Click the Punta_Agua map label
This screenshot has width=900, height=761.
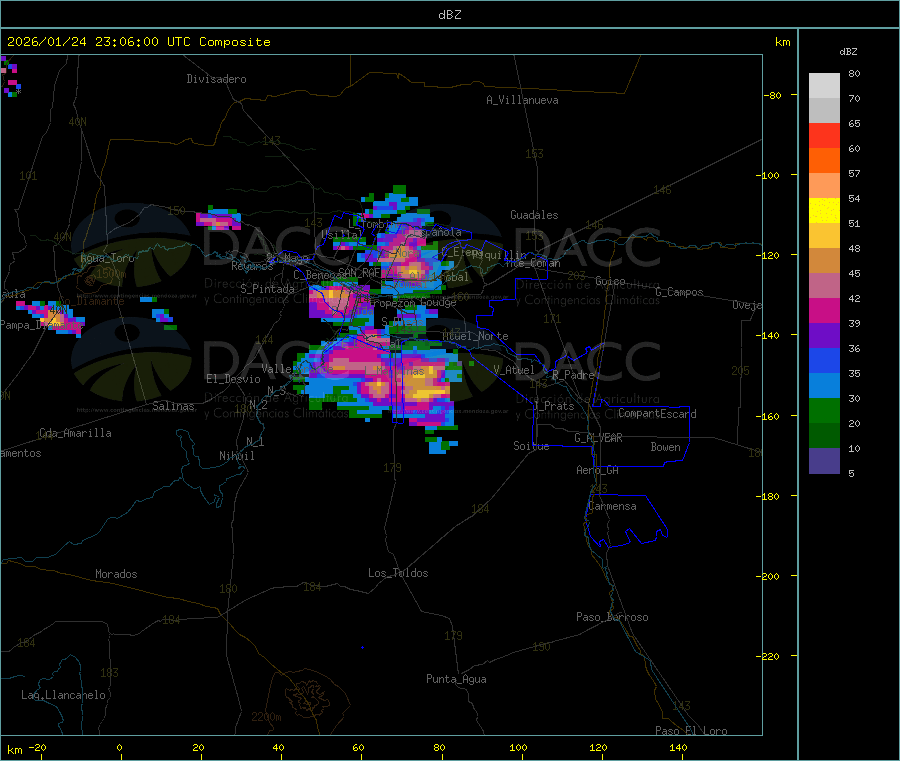point(456,679)
